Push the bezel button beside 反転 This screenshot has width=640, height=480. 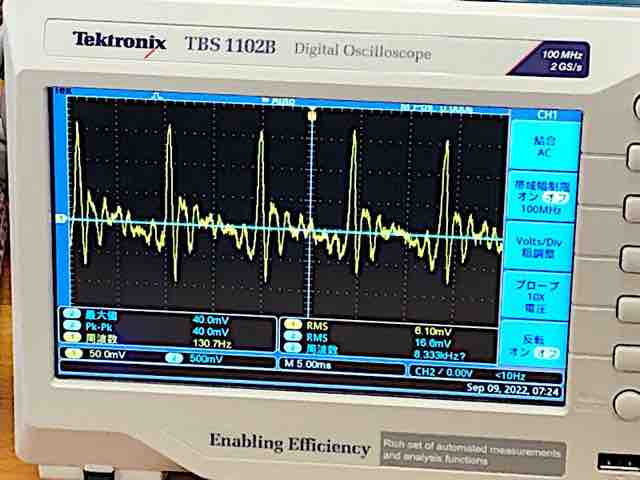coord(627,358)
